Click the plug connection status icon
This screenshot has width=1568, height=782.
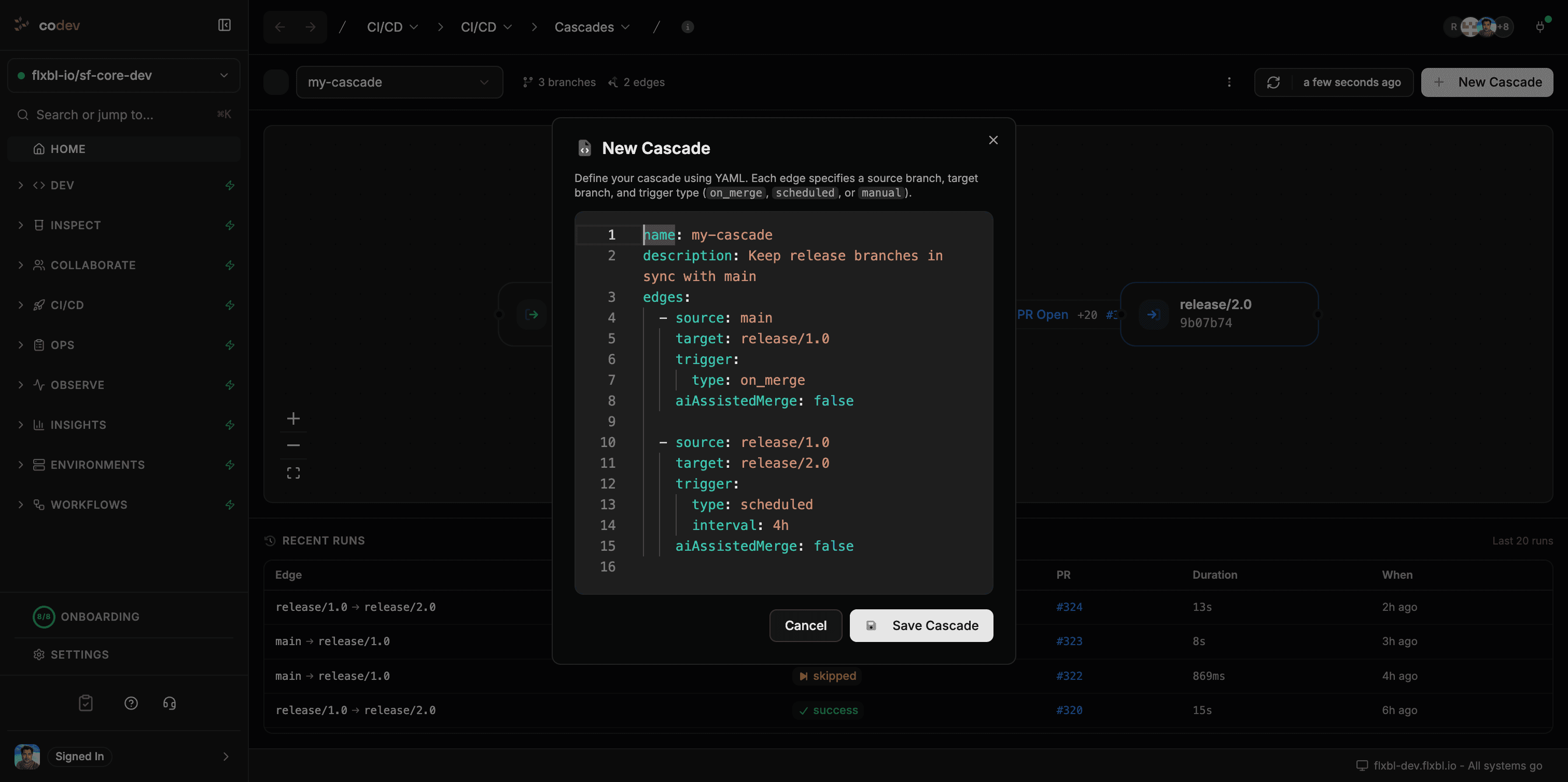pos(1540,27)
